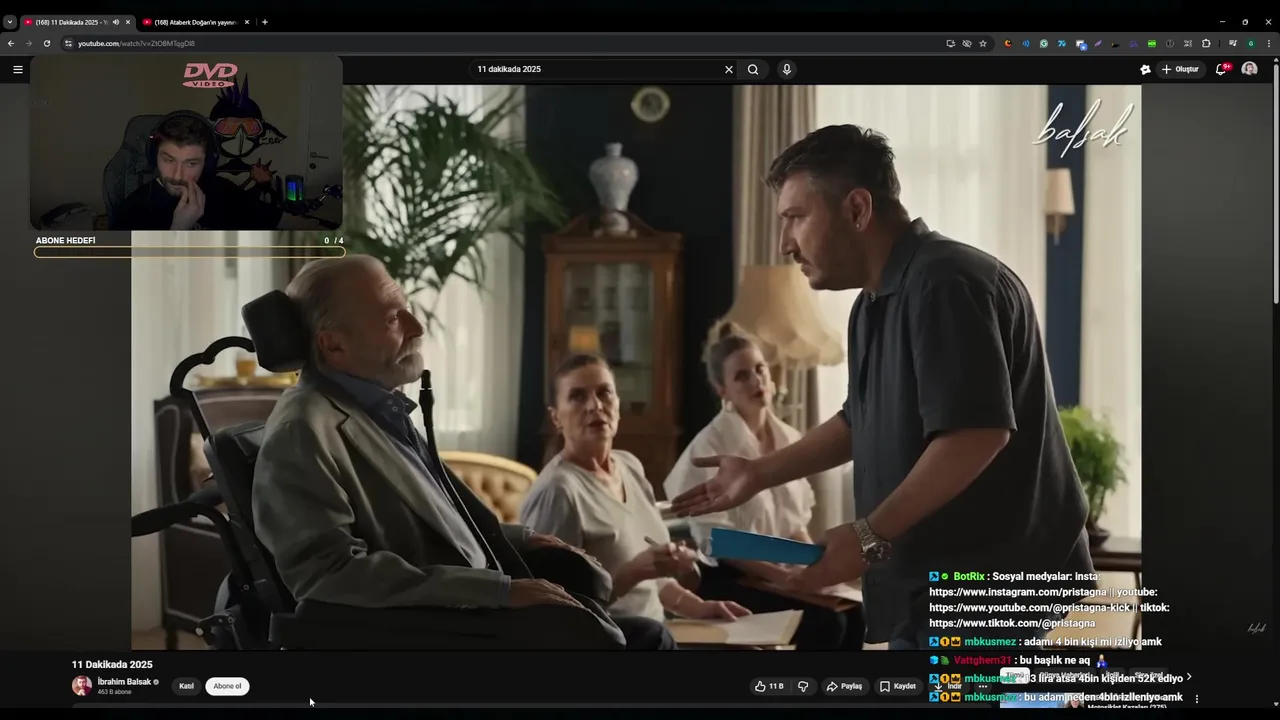Open the extensions puzzle icon

click(1206, 43)
